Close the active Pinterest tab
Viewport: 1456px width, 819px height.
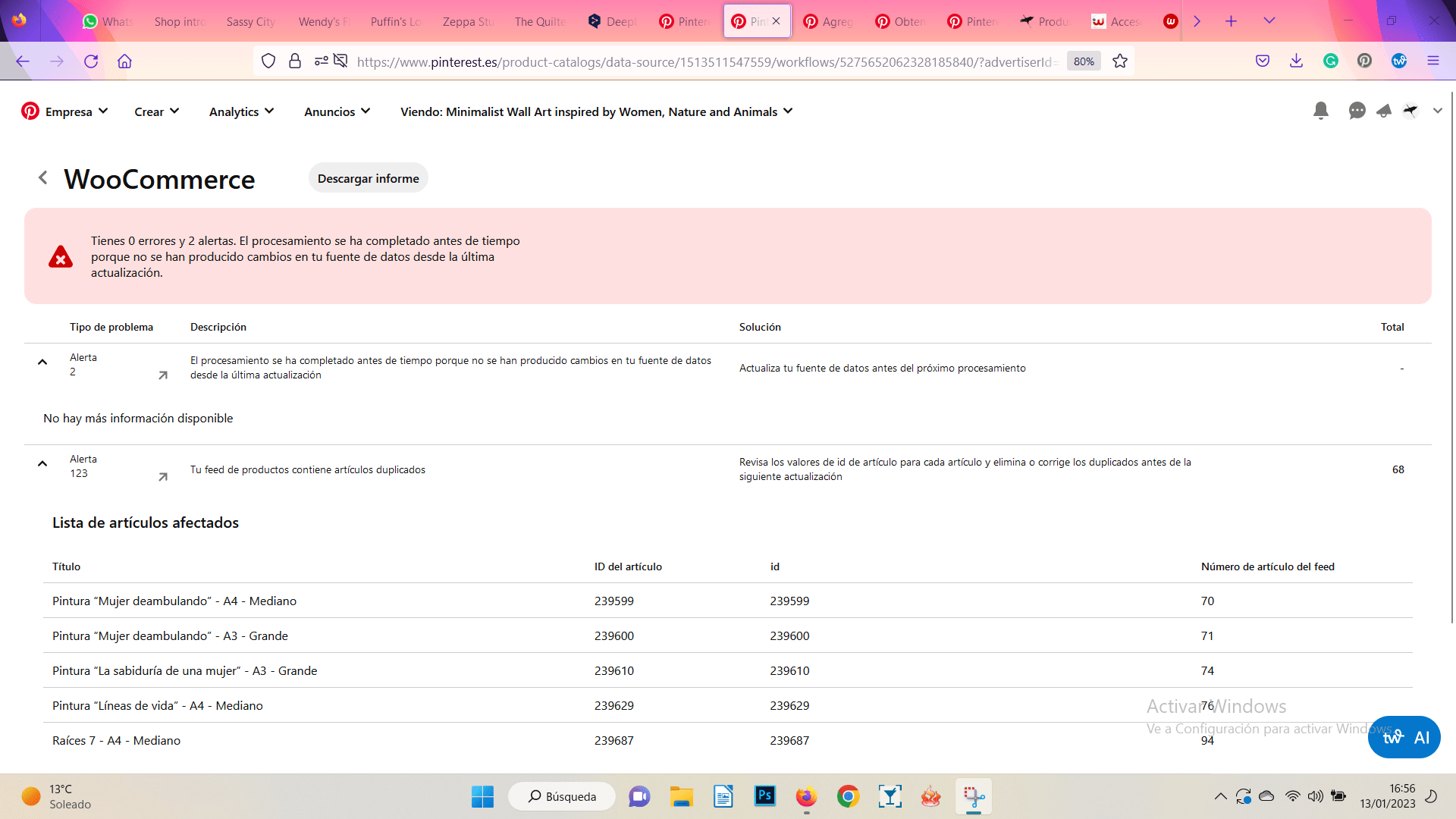coord(776,21)
